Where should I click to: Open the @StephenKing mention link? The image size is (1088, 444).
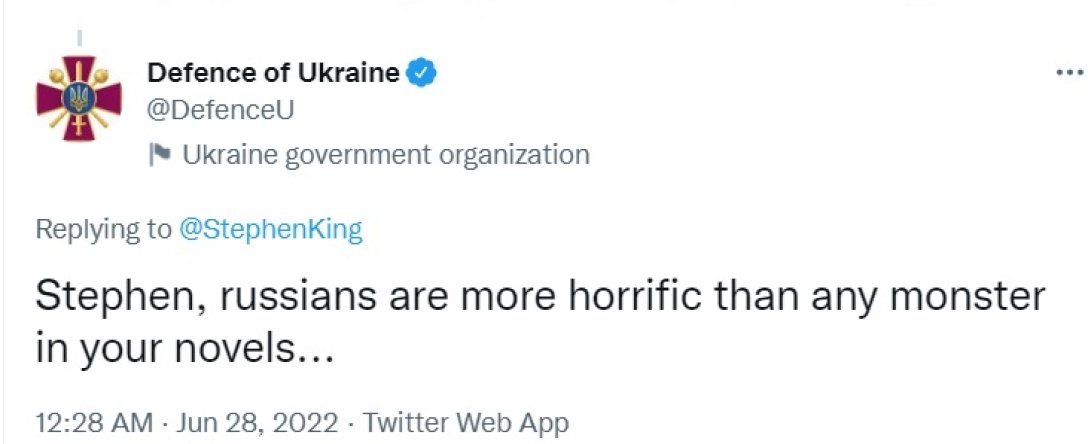(270, 229)
